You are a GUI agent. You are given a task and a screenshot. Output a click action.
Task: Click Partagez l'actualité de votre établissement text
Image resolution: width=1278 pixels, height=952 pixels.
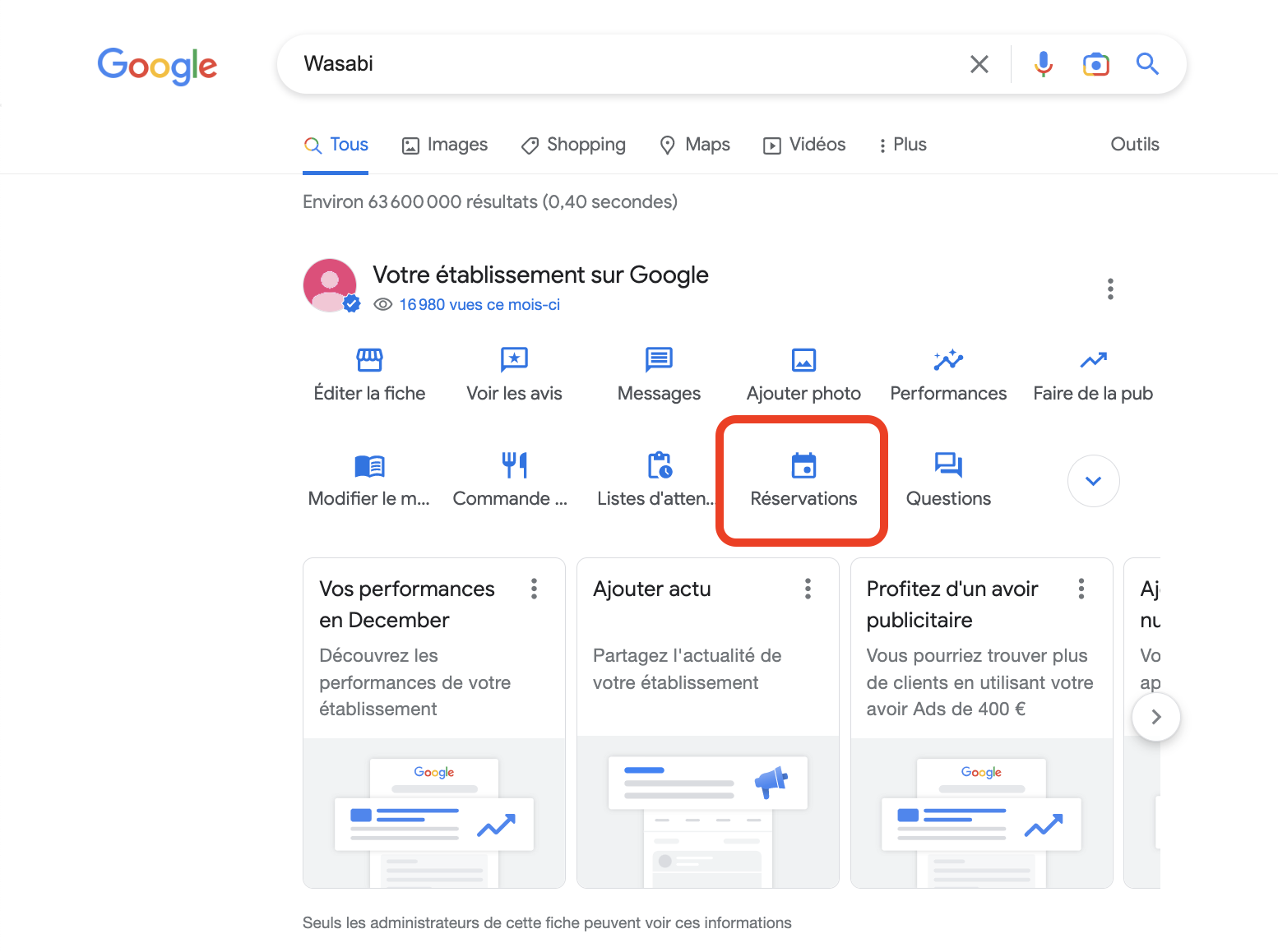(x=688, y=669)
